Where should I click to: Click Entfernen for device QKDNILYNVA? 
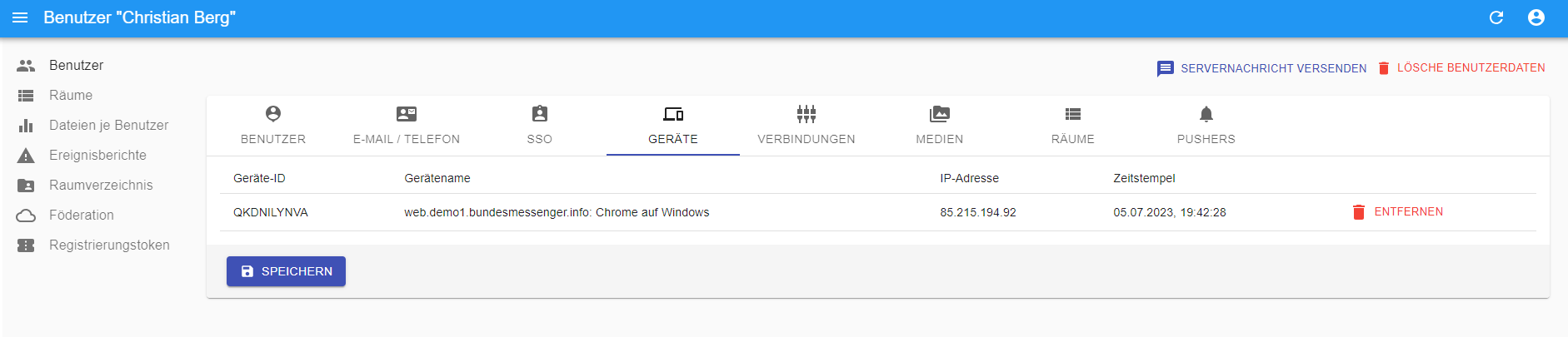click(1397, 212)
